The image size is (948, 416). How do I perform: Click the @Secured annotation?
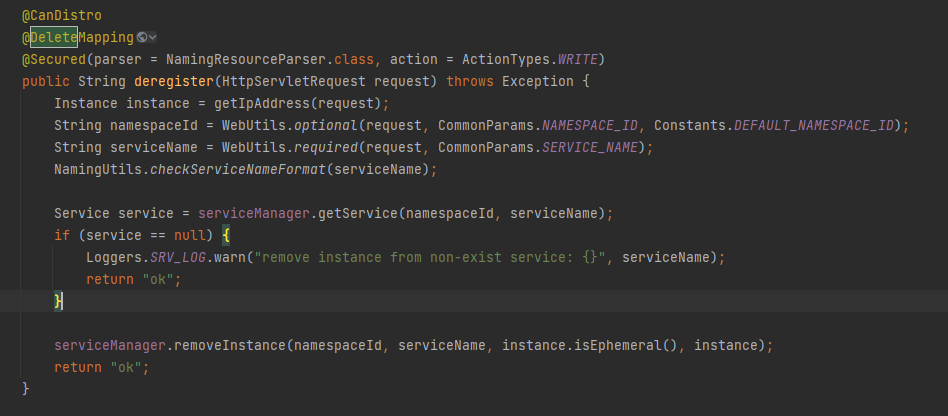click(x=54, y=60)
